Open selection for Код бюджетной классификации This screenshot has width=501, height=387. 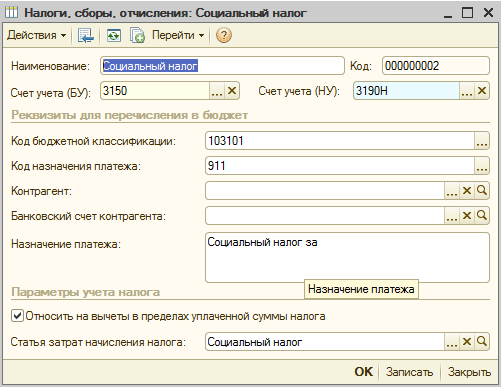(482, 141)
